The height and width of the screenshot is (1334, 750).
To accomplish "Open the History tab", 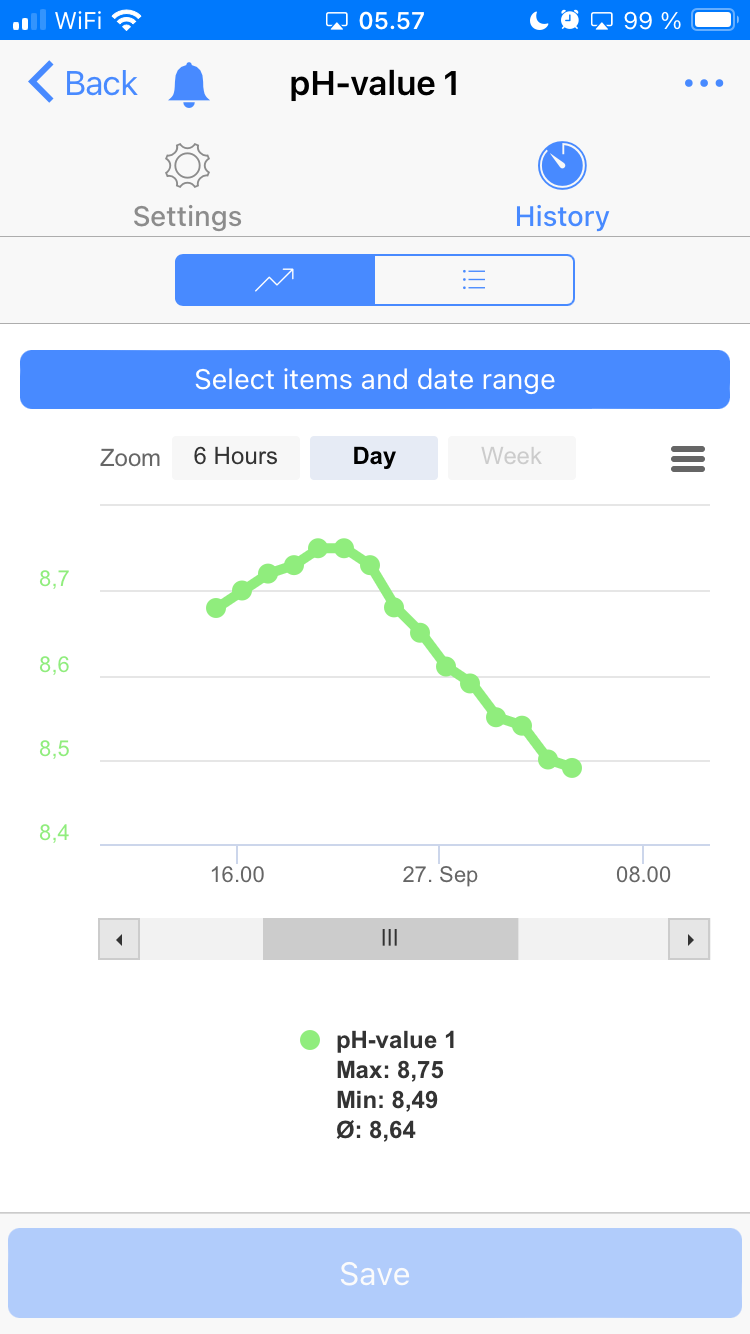I will (562, 216).
